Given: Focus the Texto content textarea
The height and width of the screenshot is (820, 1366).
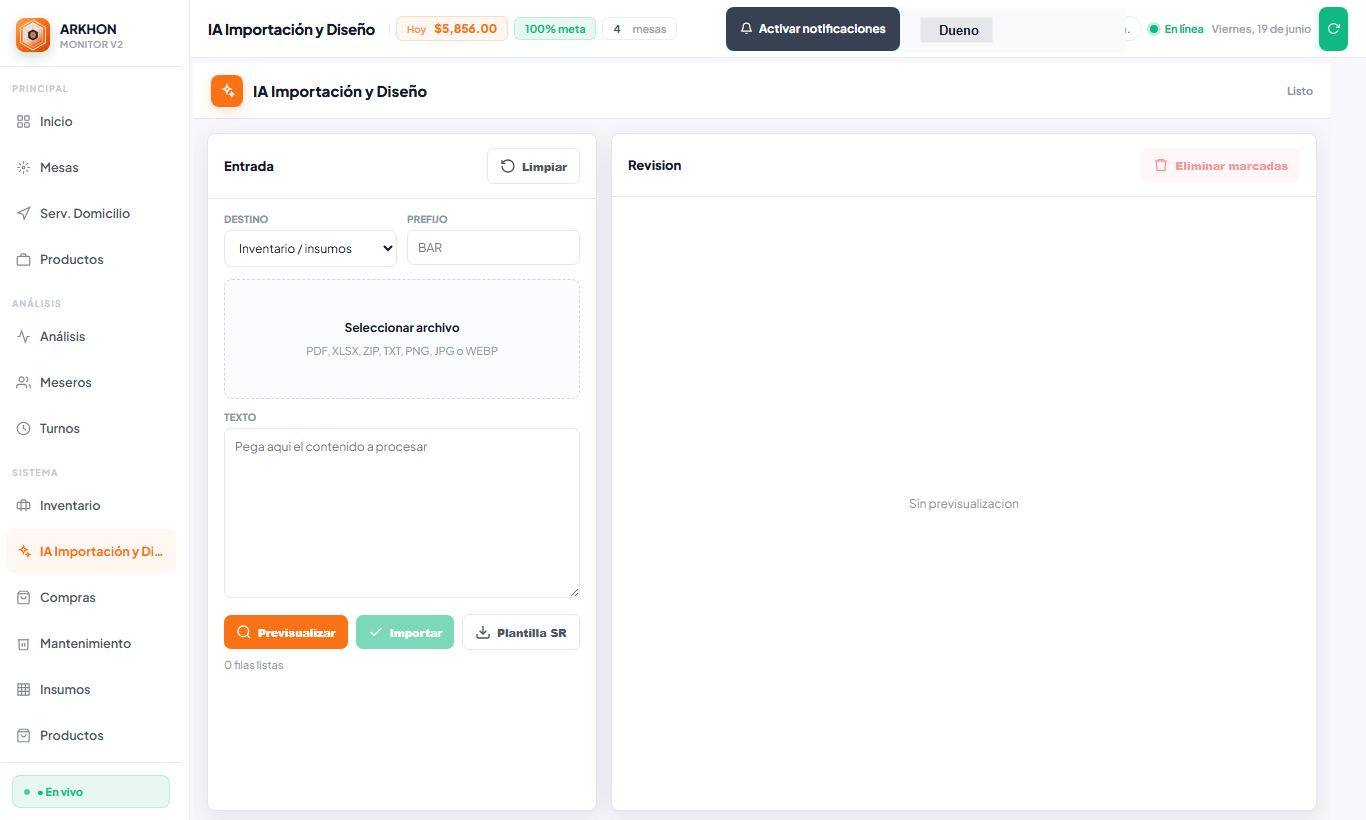Looking at the screenshot, I should click(x=402, y=513).
